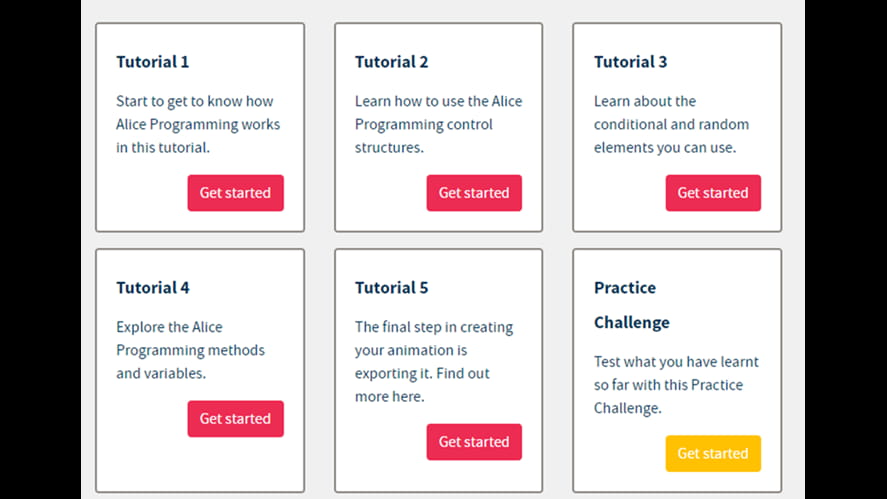Viewport: 887px width, 499px height.
Task: Click the exporting animation description text
Action: pos(434,362)
